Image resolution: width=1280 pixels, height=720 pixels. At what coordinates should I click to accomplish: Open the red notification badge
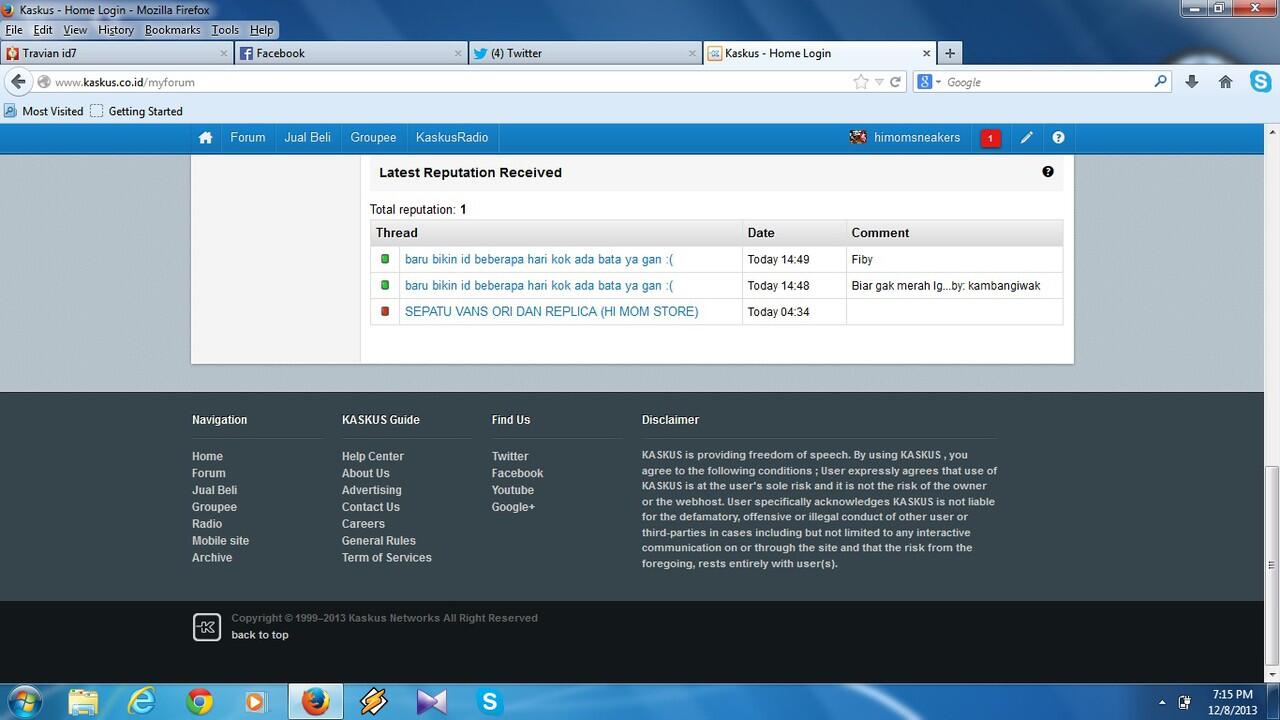click(990, 138)
